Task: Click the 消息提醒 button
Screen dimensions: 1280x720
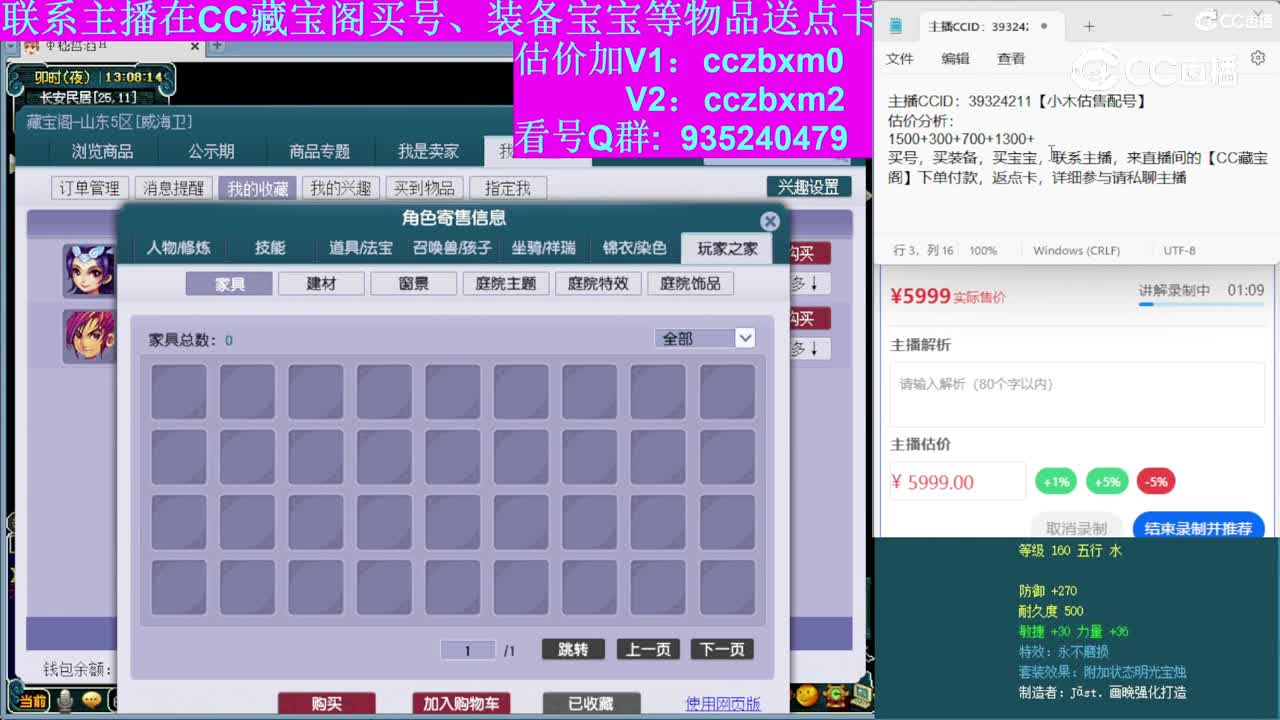Action: pos(173,188)
